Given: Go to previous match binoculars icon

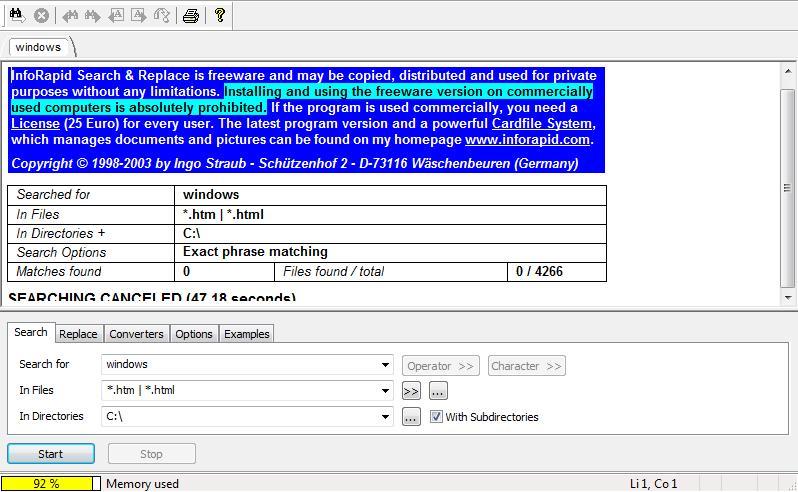Looking at the screenshot, I should [70, 16].
